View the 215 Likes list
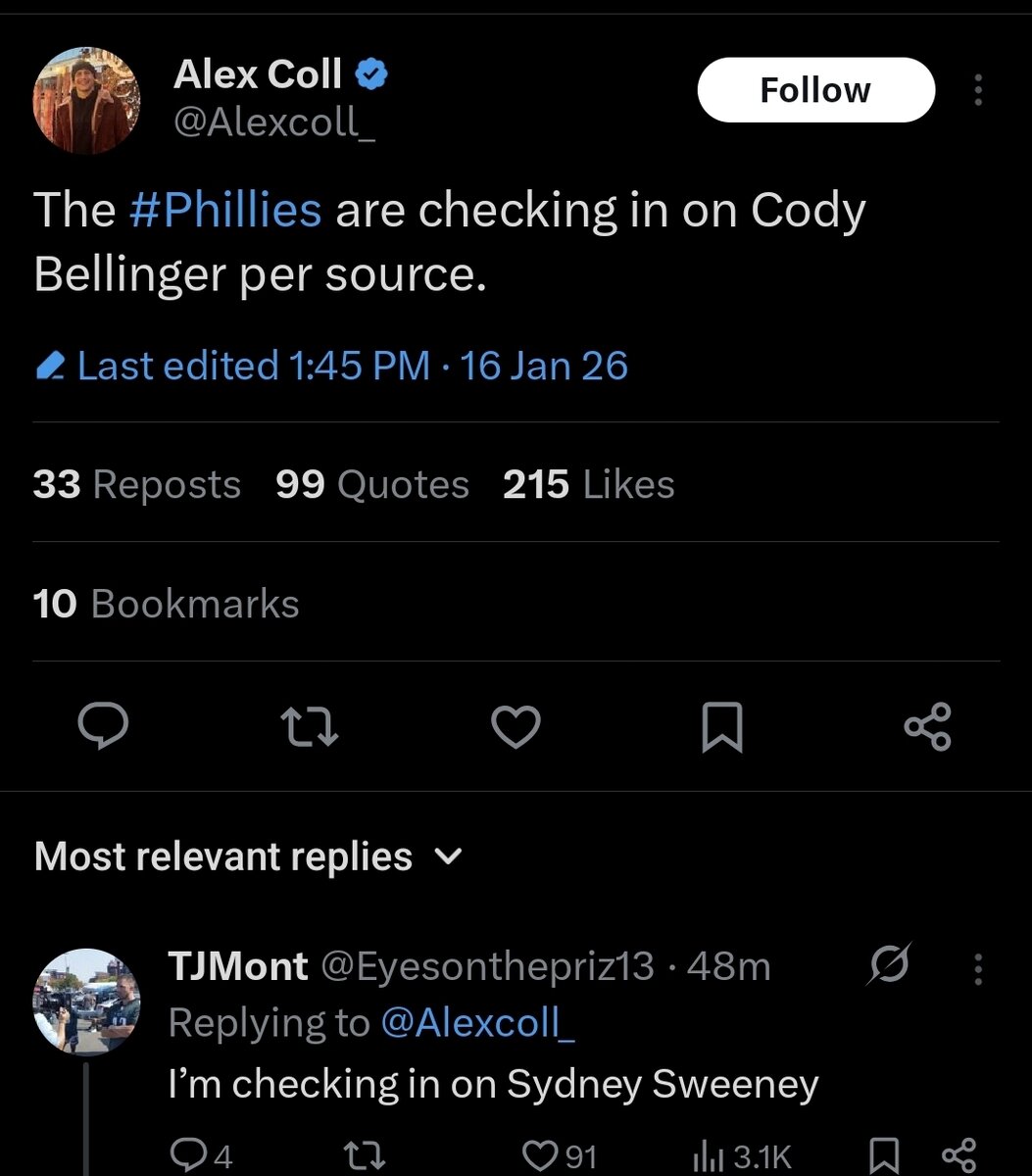Viewport: 1032px width, 1176px height. [x=589, y=484]
